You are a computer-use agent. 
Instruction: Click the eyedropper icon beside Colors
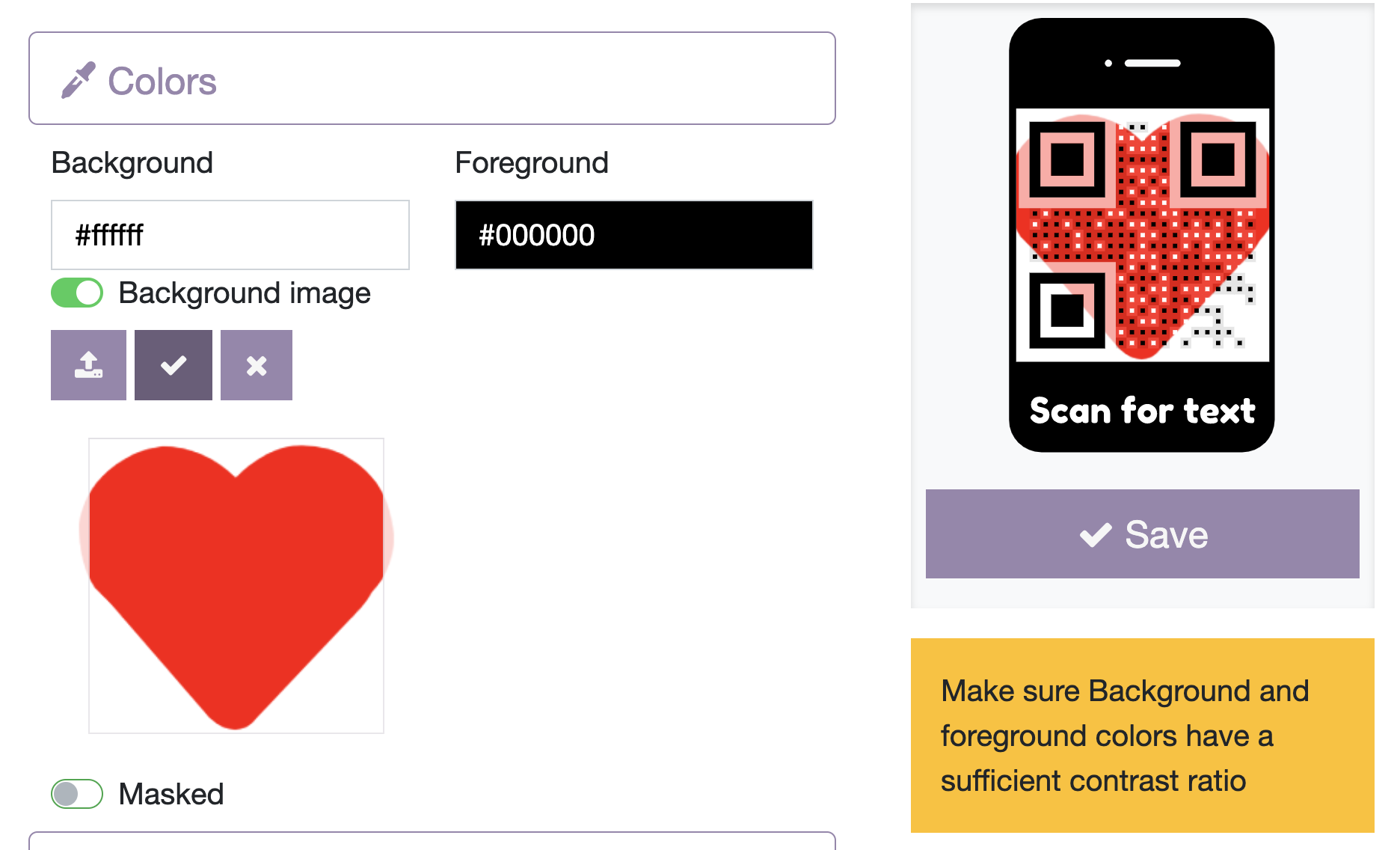coord(78,80)
